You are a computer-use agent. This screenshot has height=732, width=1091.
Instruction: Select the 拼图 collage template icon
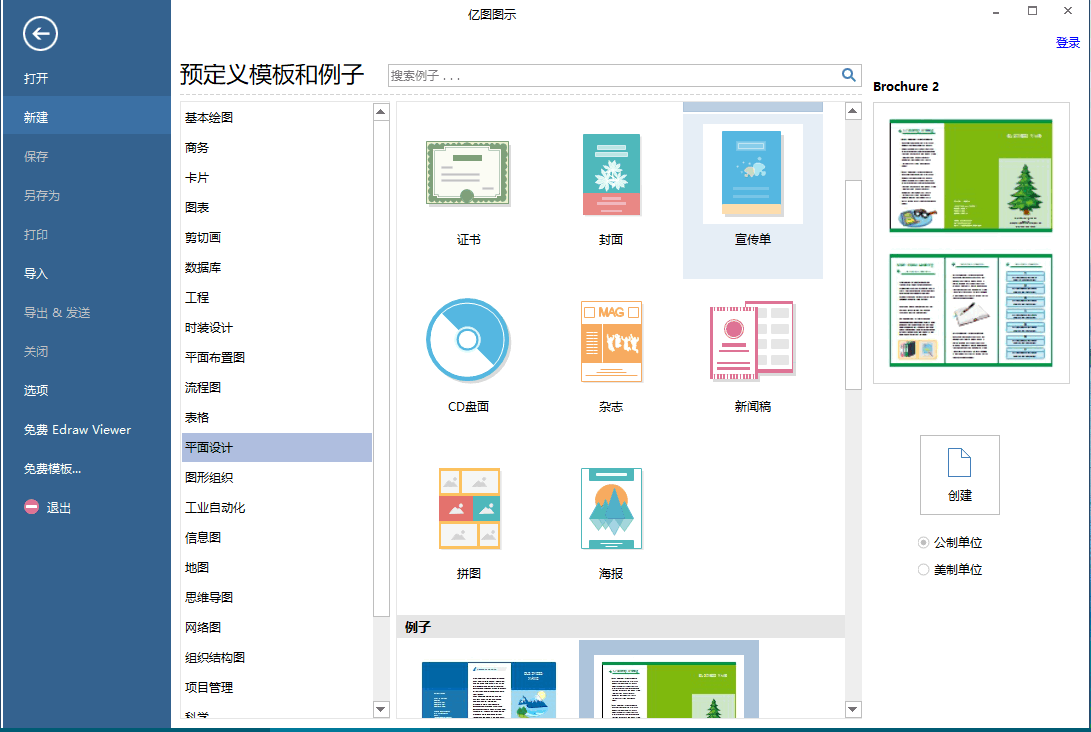pos(469,508)
